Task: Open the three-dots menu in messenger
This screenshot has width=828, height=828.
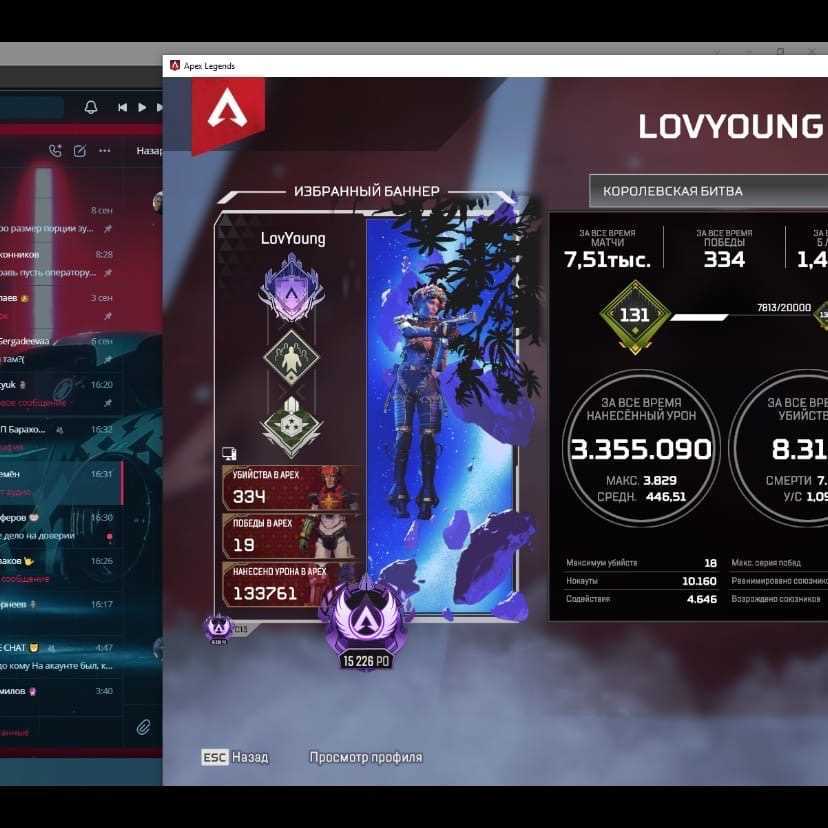Action: tap(105, 151)
